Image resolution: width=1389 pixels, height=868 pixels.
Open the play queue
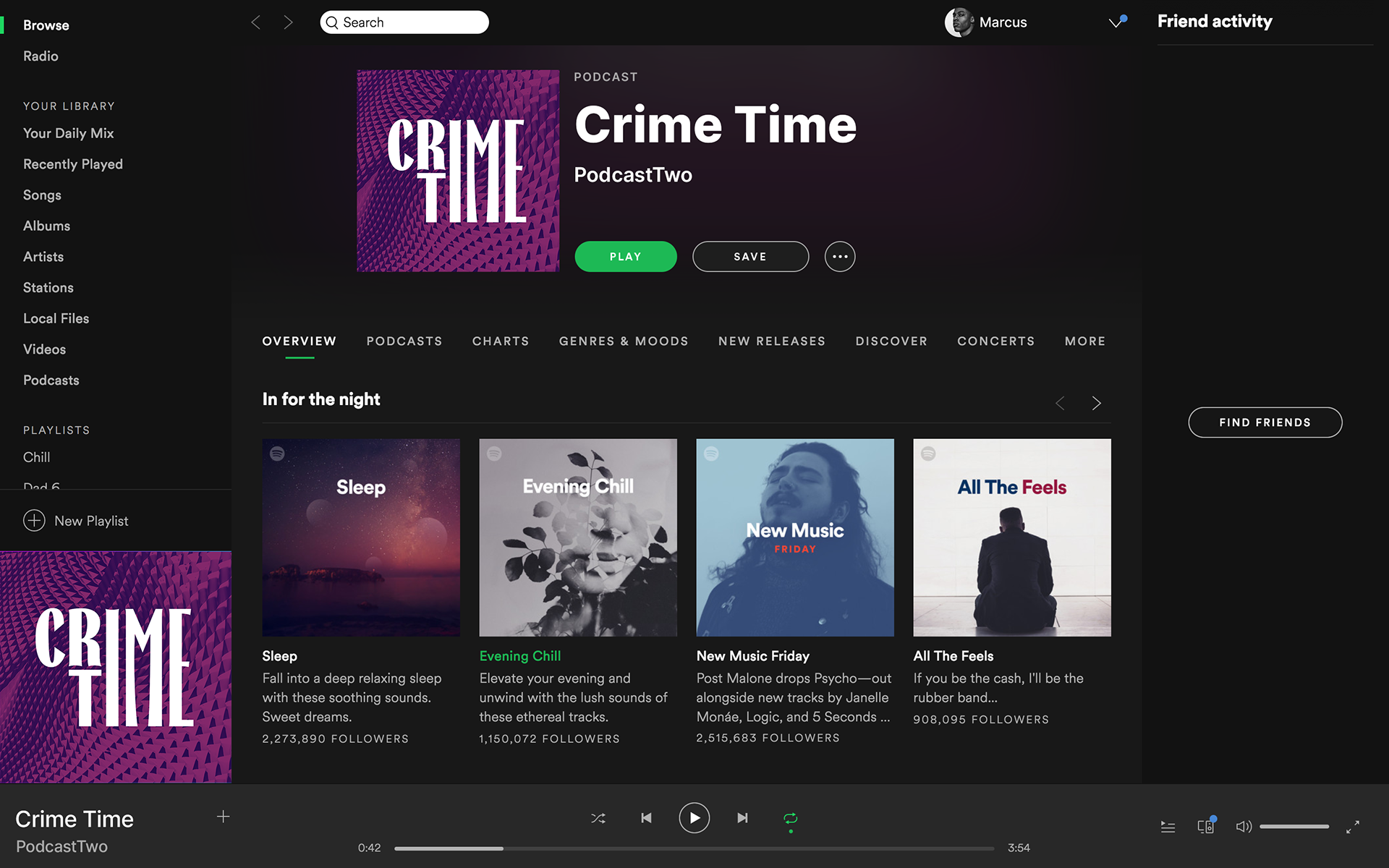(1168, 827)
